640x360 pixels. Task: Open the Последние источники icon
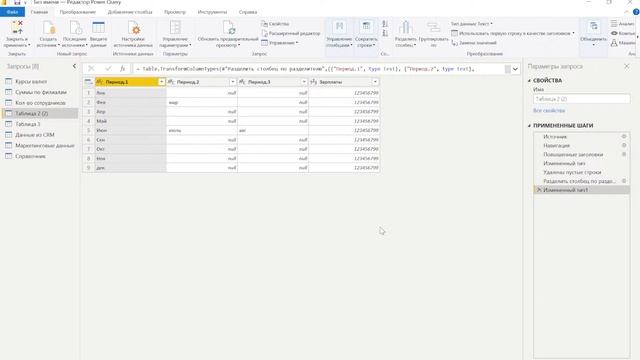click(75, 28)
